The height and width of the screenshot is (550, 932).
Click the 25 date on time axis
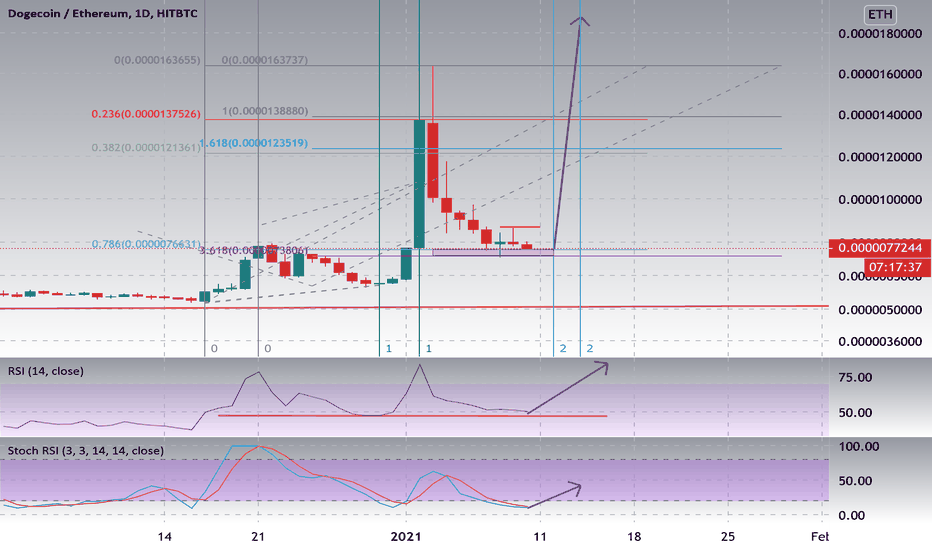tap(728, 537)
